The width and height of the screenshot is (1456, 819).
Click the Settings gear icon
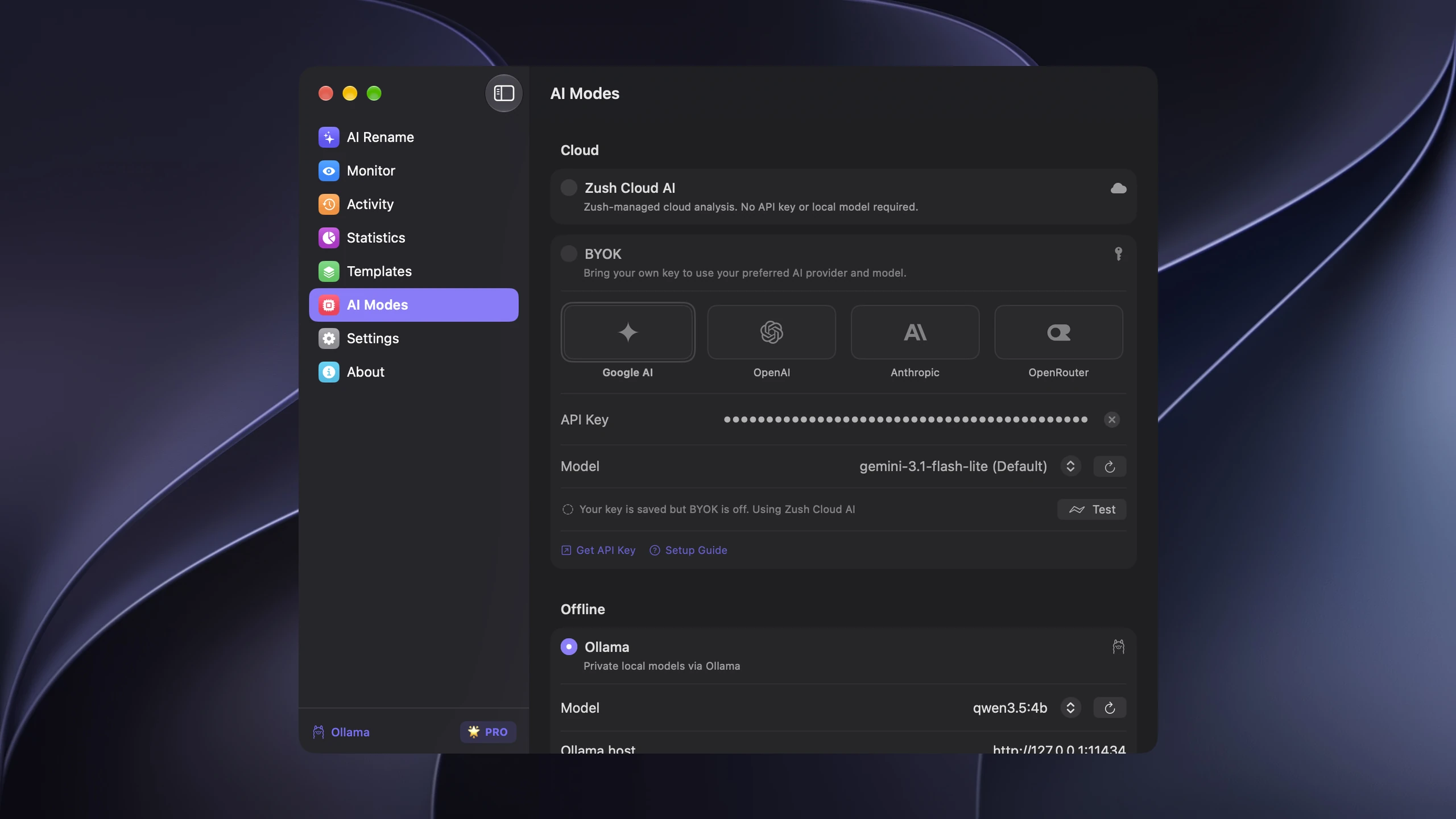pos(329,338)
